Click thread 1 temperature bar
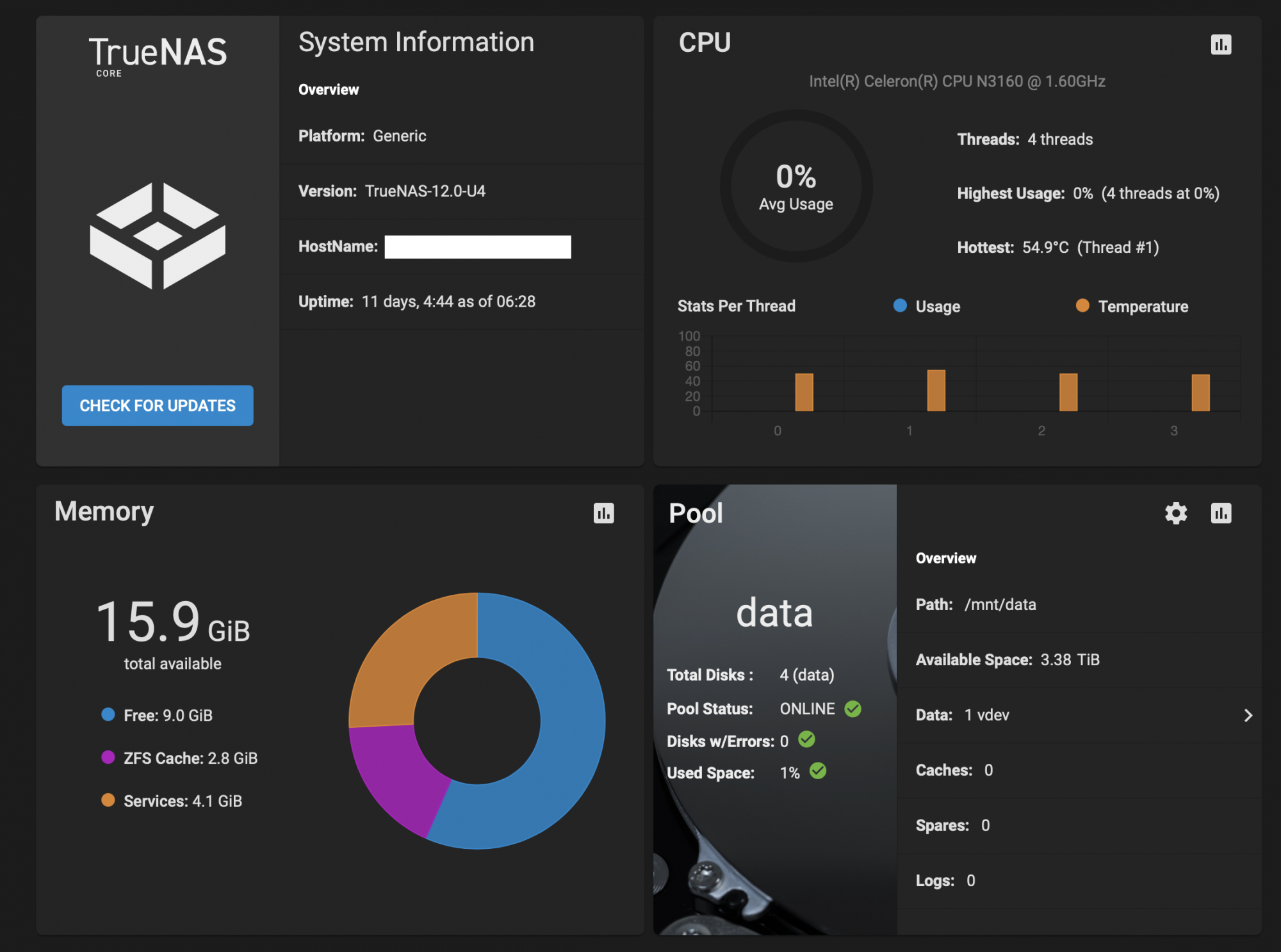Viewport: 1281px width, 952px height. [936, 391]
